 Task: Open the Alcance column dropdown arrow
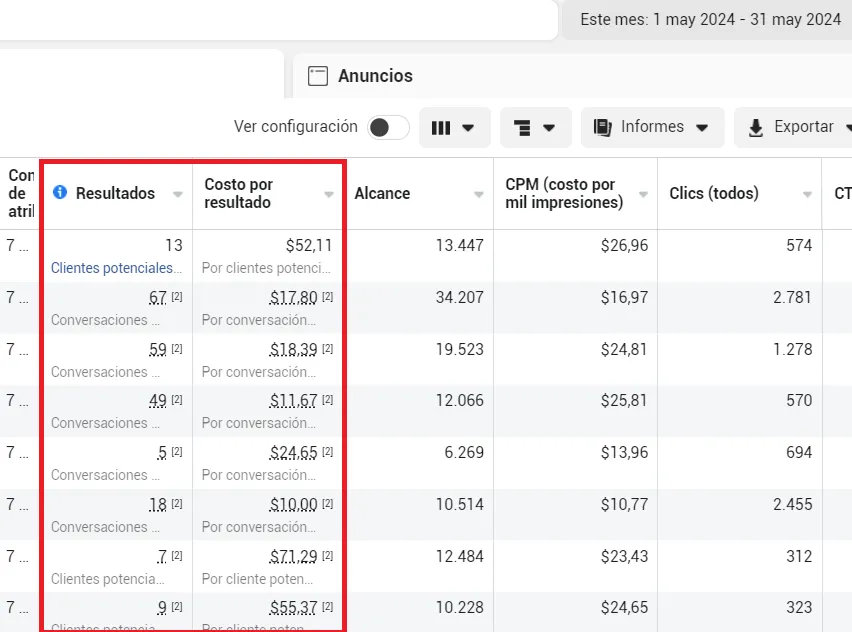479,194
